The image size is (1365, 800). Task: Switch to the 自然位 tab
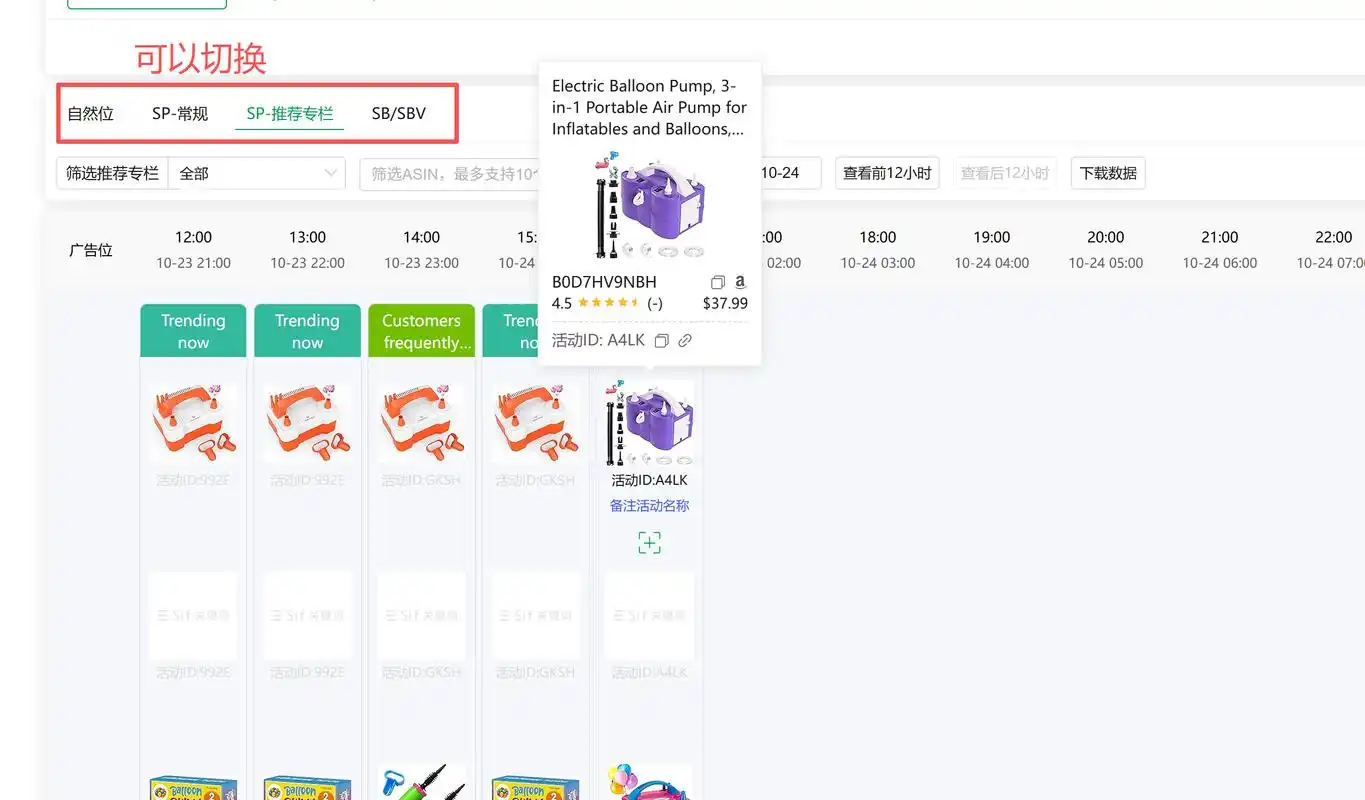point(90,113)
